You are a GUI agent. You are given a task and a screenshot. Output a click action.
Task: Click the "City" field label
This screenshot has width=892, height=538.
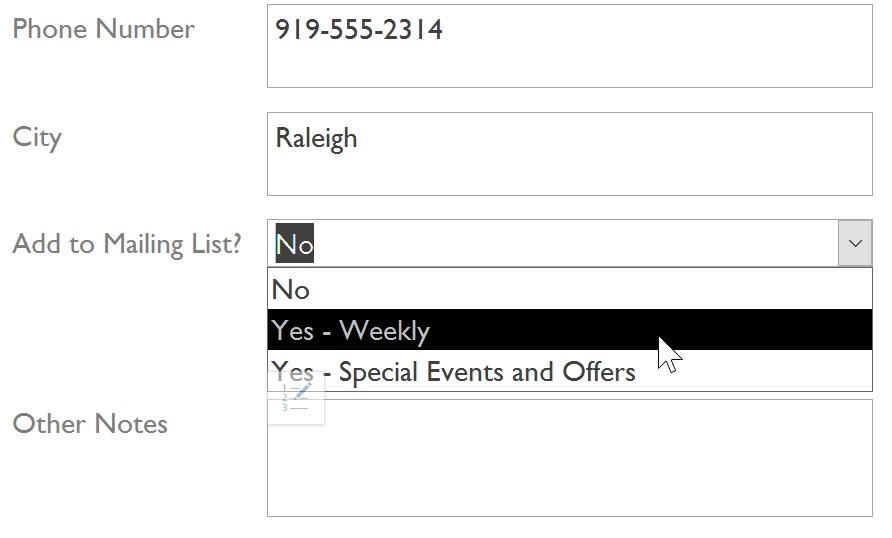click(37, 137)
